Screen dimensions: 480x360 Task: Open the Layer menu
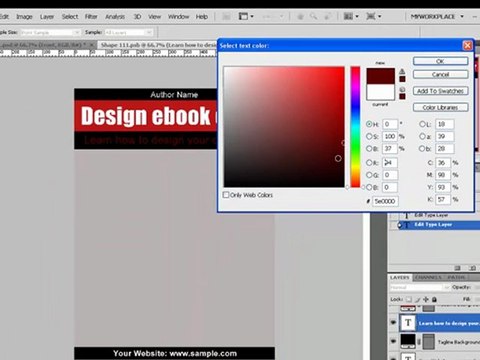[47, 17]
